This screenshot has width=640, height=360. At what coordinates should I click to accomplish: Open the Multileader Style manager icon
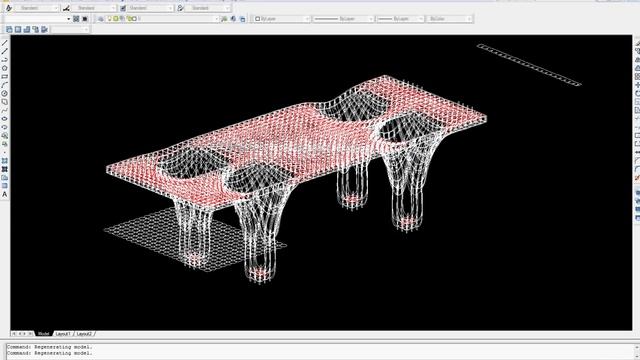pos(180,8)
